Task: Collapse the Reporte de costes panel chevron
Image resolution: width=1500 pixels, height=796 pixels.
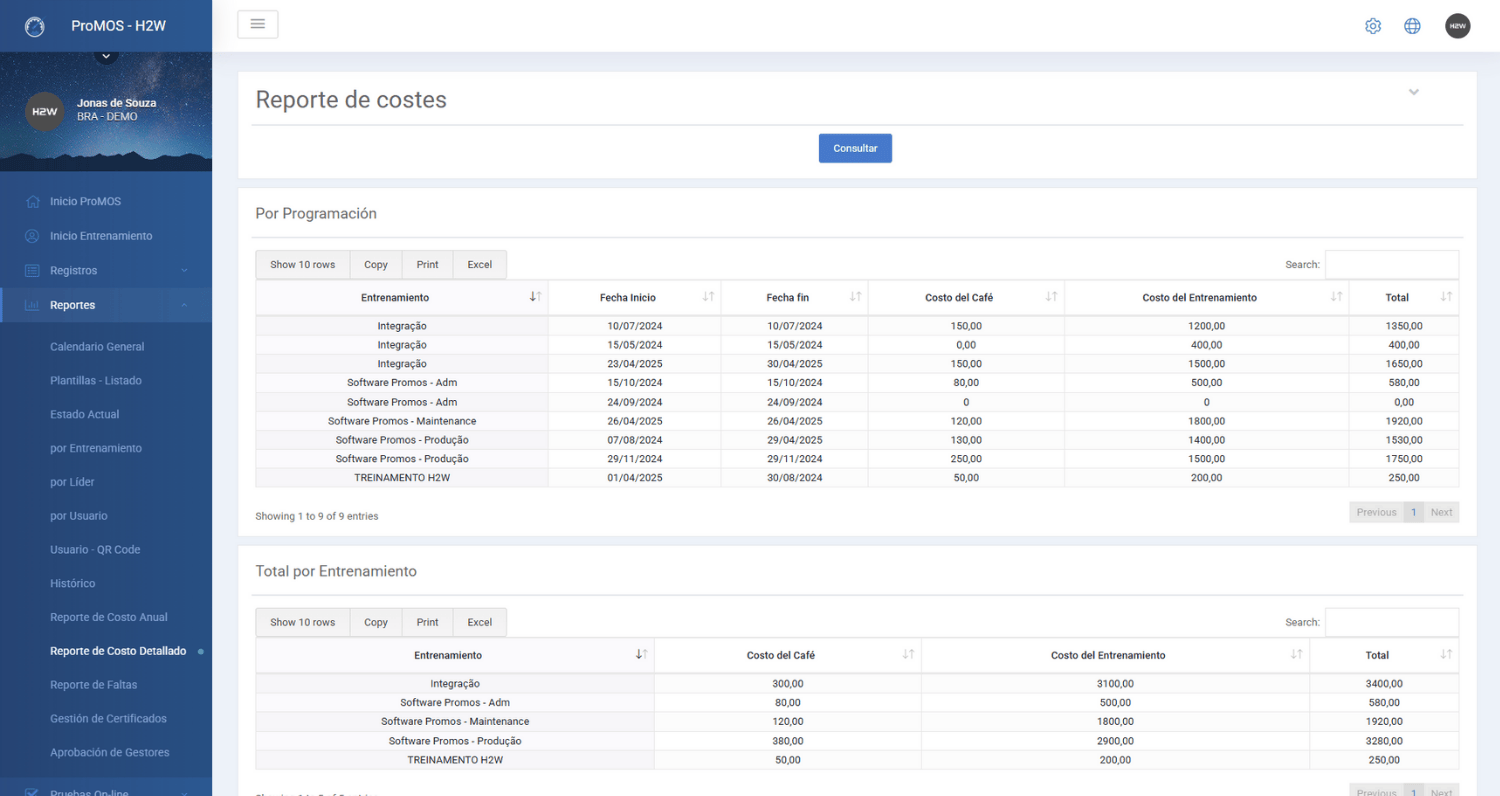Action: point(1413,92)
